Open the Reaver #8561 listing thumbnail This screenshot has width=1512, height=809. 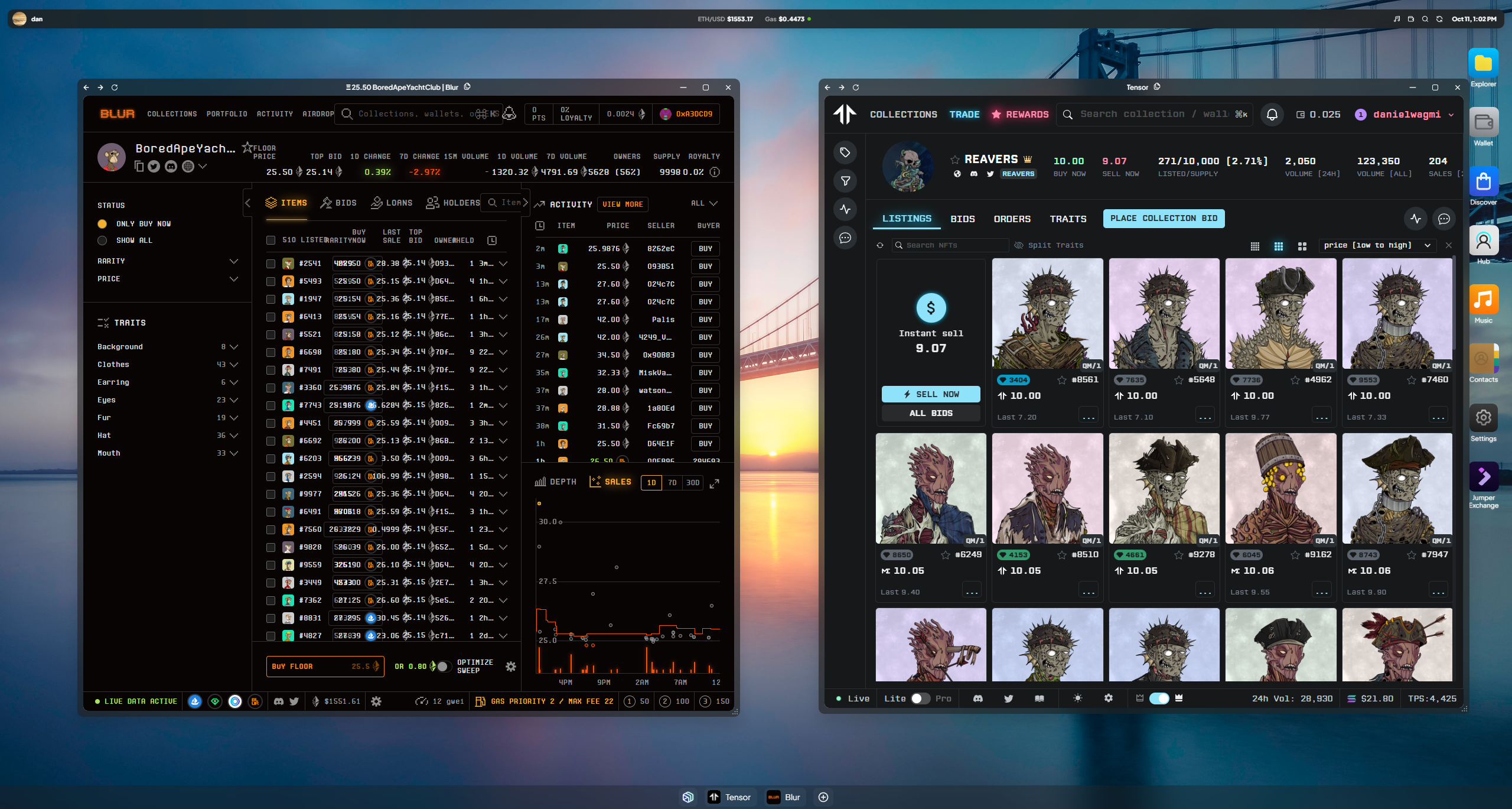click(x=1047, y=314)
